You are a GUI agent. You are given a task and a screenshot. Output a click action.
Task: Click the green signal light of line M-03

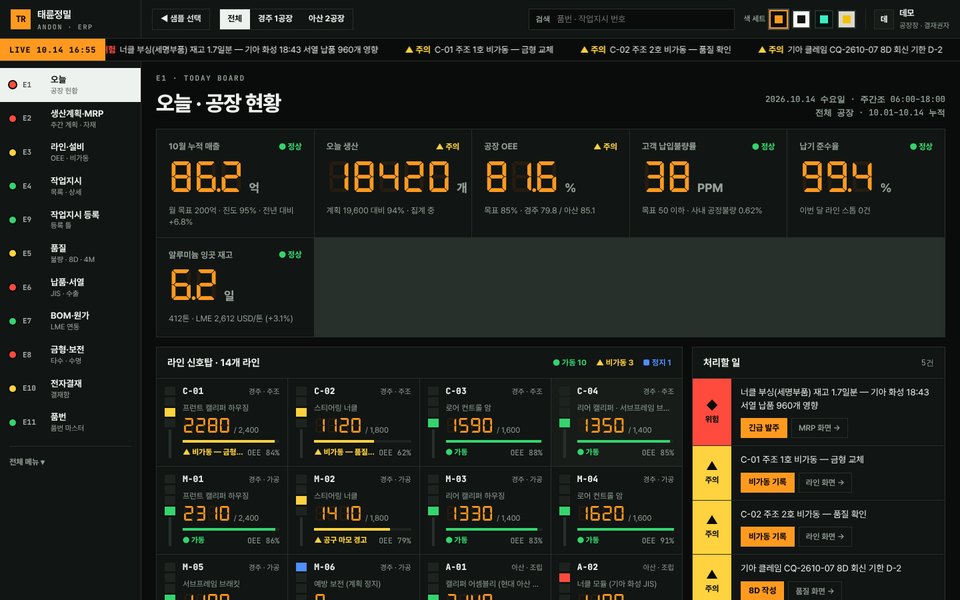(x=433, y=511)
